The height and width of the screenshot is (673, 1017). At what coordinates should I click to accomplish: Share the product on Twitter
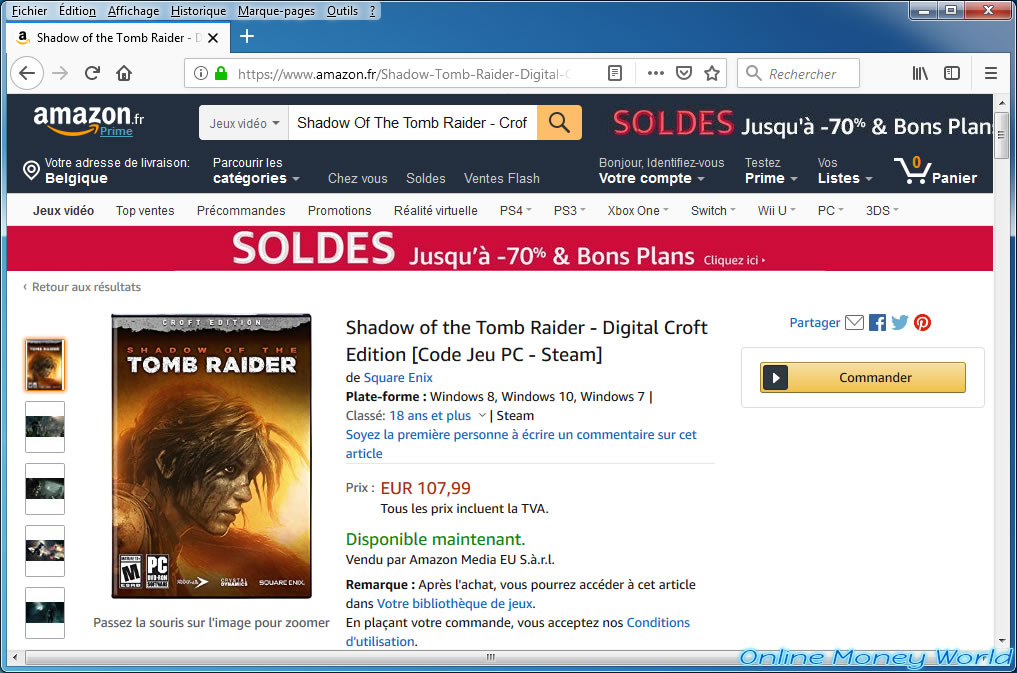(x=900, y=322)
